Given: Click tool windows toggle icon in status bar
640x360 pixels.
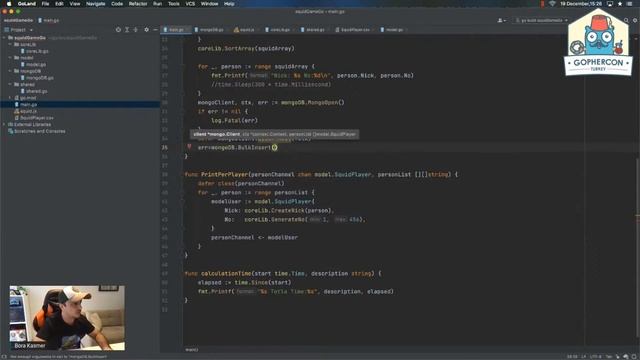Looking at the screenshot, I should click(4, 357).
